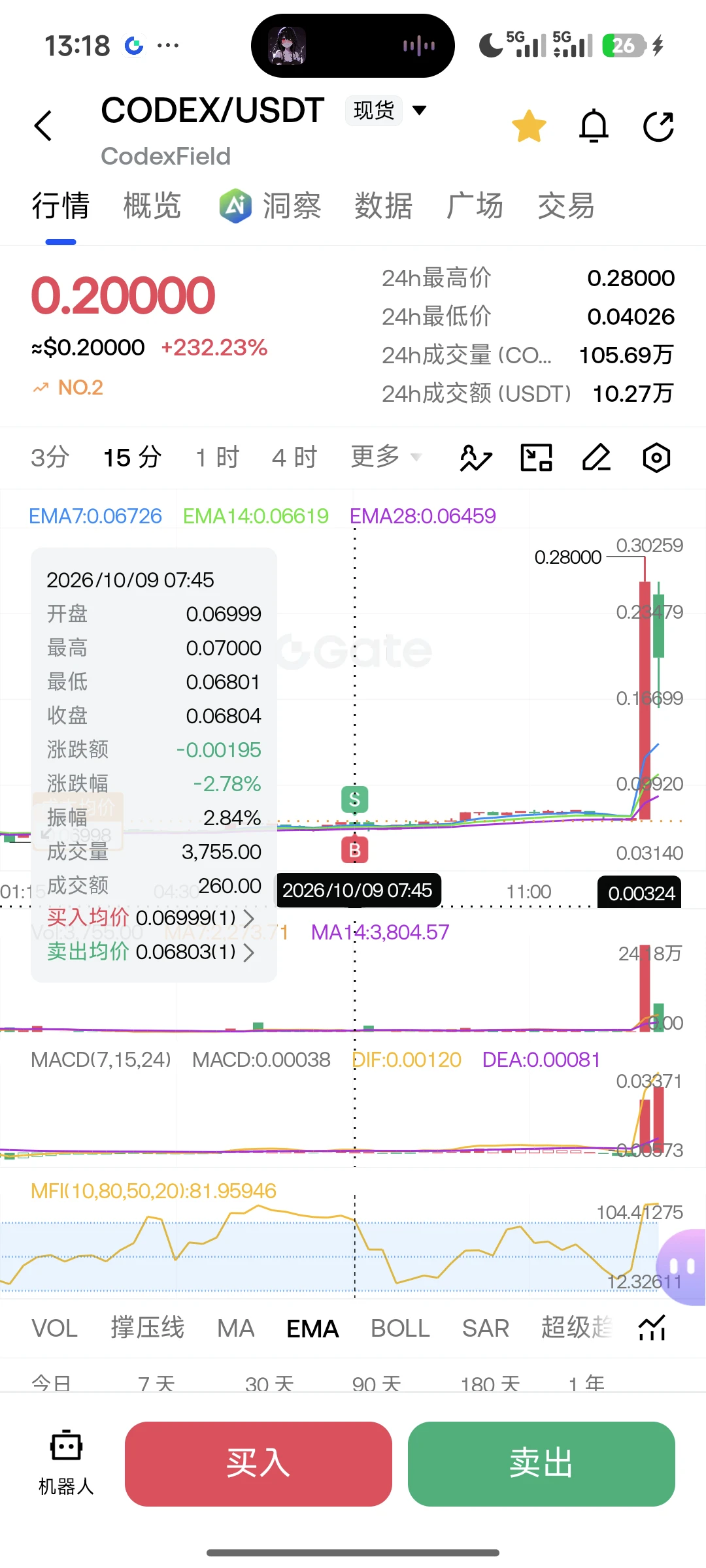
Task: Switch to the 概览 tab
Action: (152, 206)
